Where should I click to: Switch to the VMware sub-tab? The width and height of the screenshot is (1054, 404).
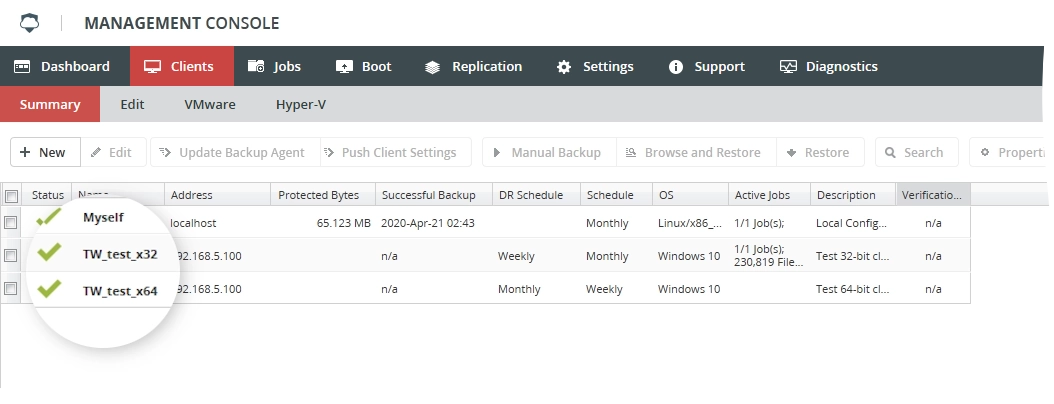pyautogui.click(x=210, y=104)
